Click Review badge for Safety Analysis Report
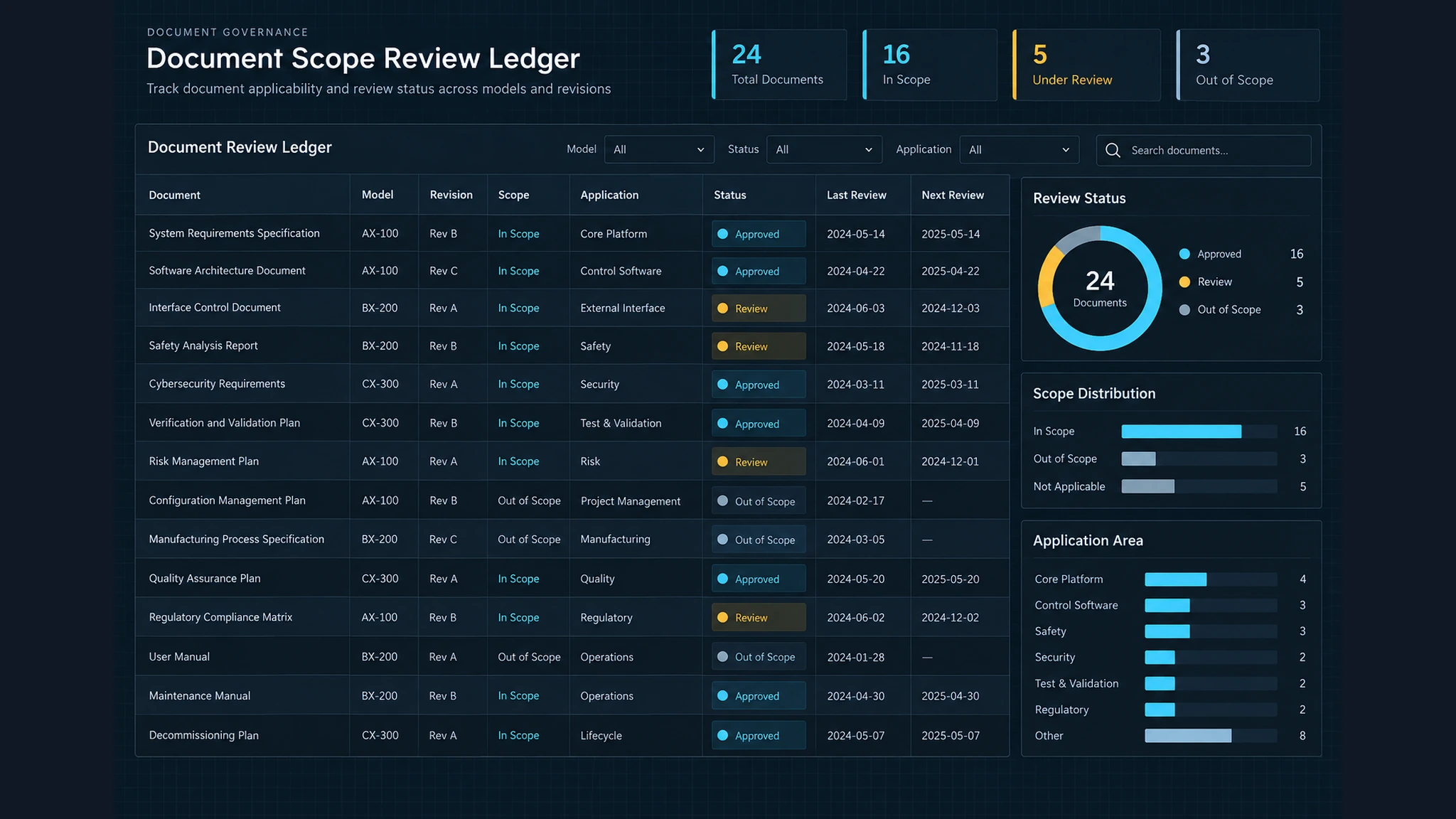1456x819 pixels. click(759, 346)
